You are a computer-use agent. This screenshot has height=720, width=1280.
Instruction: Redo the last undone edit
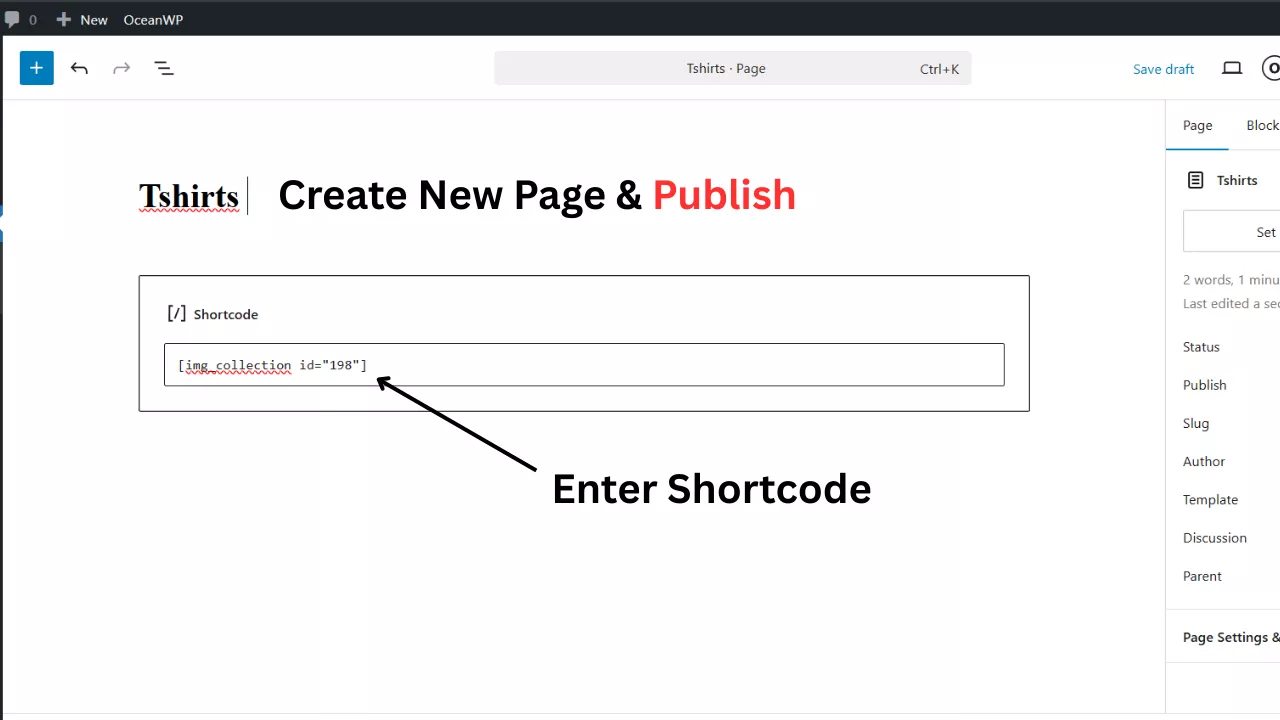pos(121,68)
